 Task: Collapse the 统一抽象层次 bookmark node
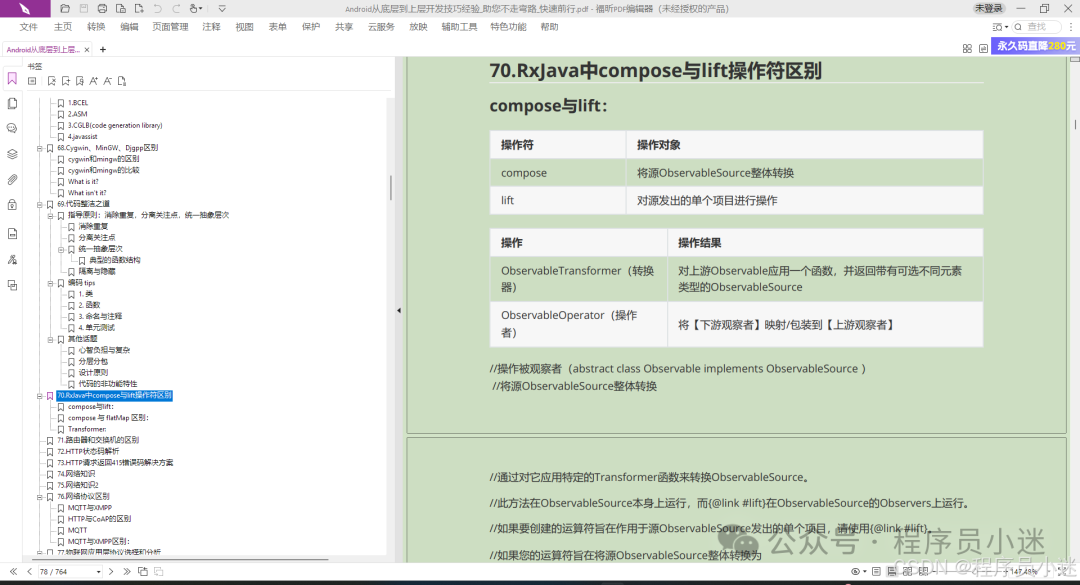tap(61, 249)
